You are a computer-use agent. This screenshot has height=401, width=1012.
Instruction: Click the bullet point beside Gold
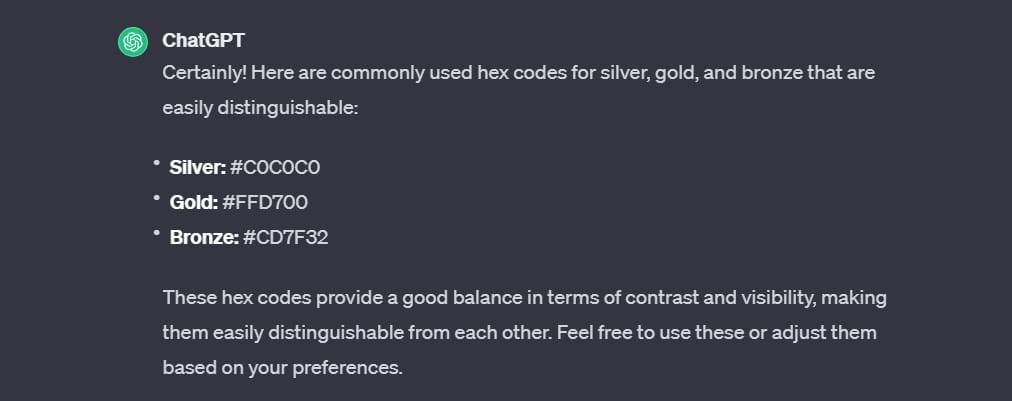[156, 199]
